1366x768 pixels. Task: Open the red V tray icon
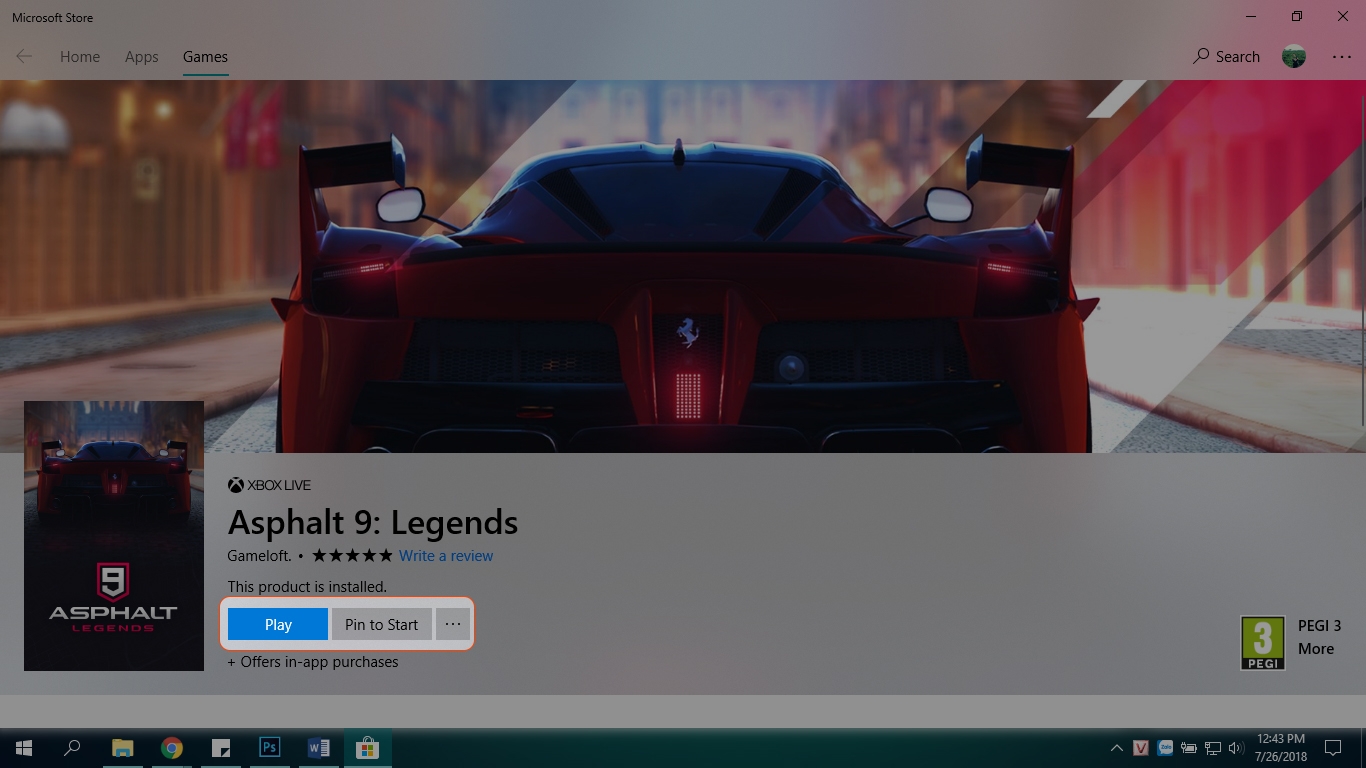pyautogui.click(x=1141, y=748)
